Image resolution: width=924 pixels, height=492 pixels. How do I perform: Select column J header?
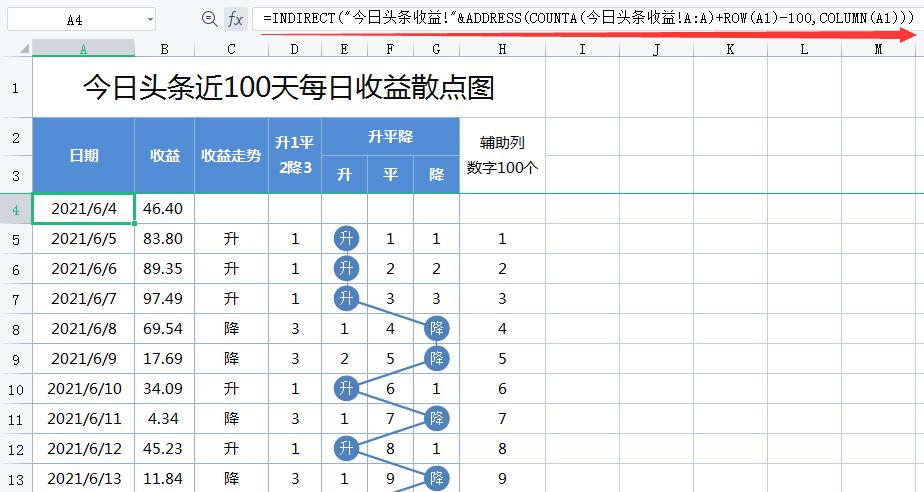(656, 49)
